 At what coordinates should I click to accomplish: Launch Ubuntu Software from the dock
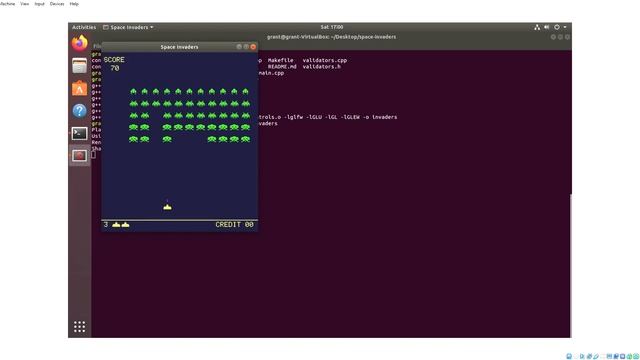pyautogui.click(x=79, y=88)
